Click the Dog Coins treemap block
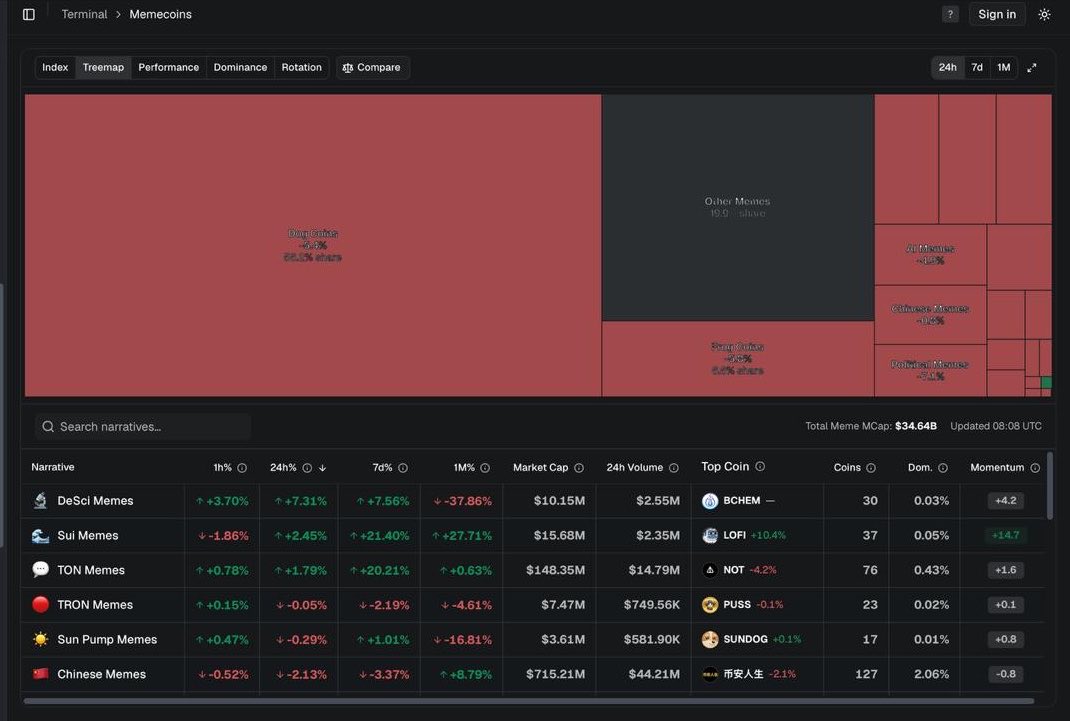Image resolution: width=1070 pixels, height=721 pixels. point(313,246)
